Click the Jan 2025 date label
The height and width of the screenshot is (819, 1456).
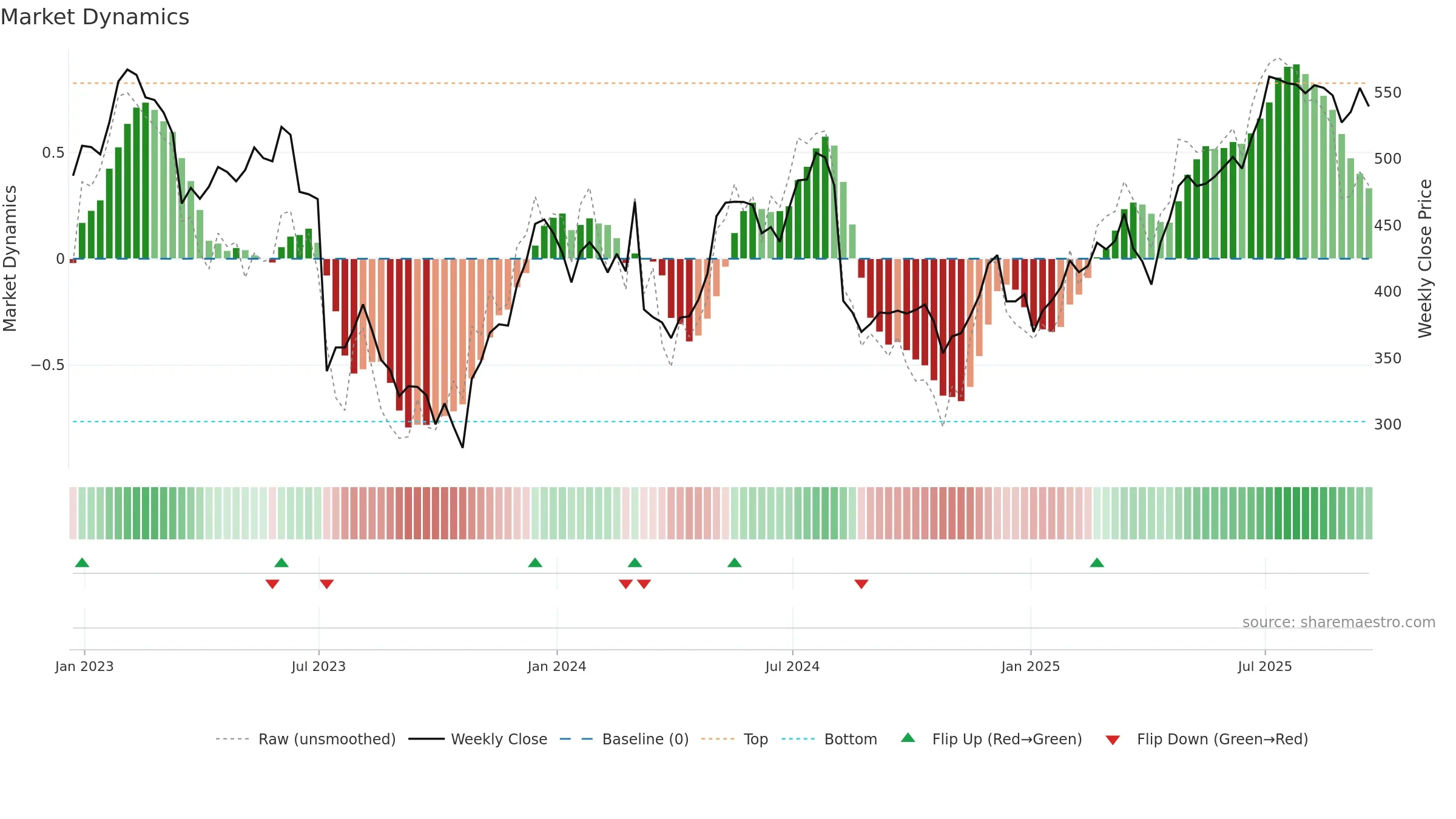(x=1031, y=666)
